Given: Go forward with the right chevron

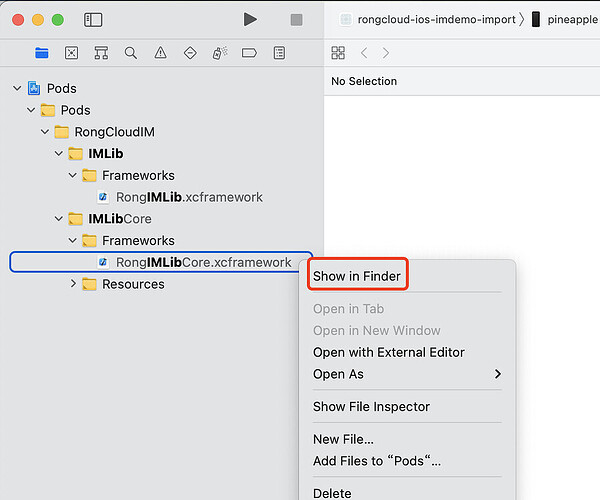Looking at the screenshot, I should pyautogui.click(x=386, y=53).
